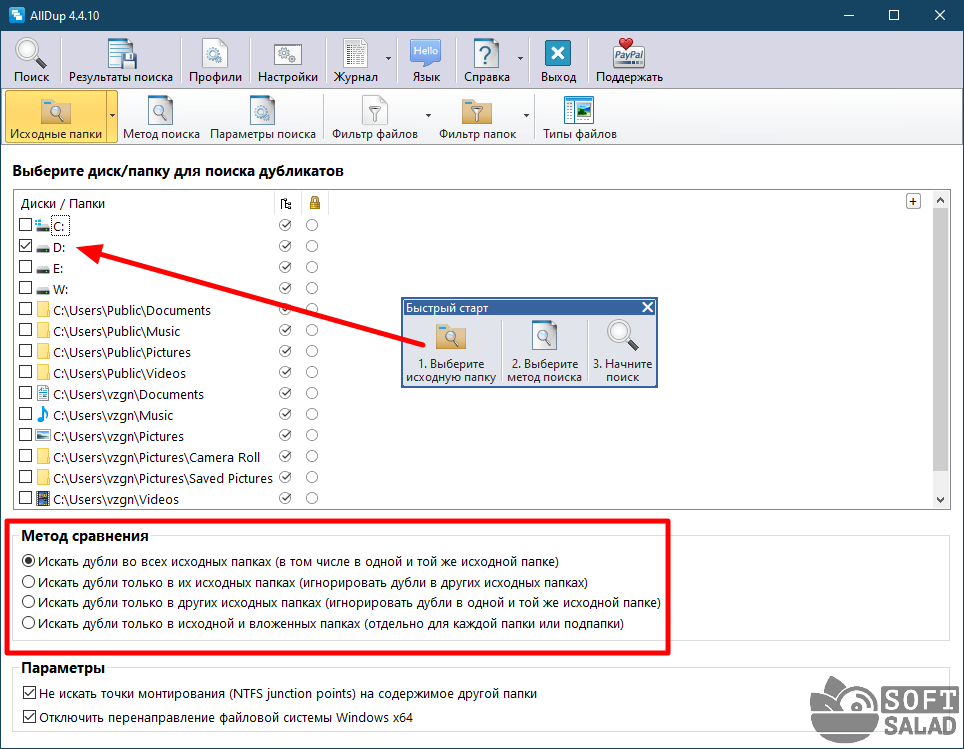This screenshot has width=964, height=749.
Task: Expand the Журнал dropdown arrow
Action: pos(388,60)
